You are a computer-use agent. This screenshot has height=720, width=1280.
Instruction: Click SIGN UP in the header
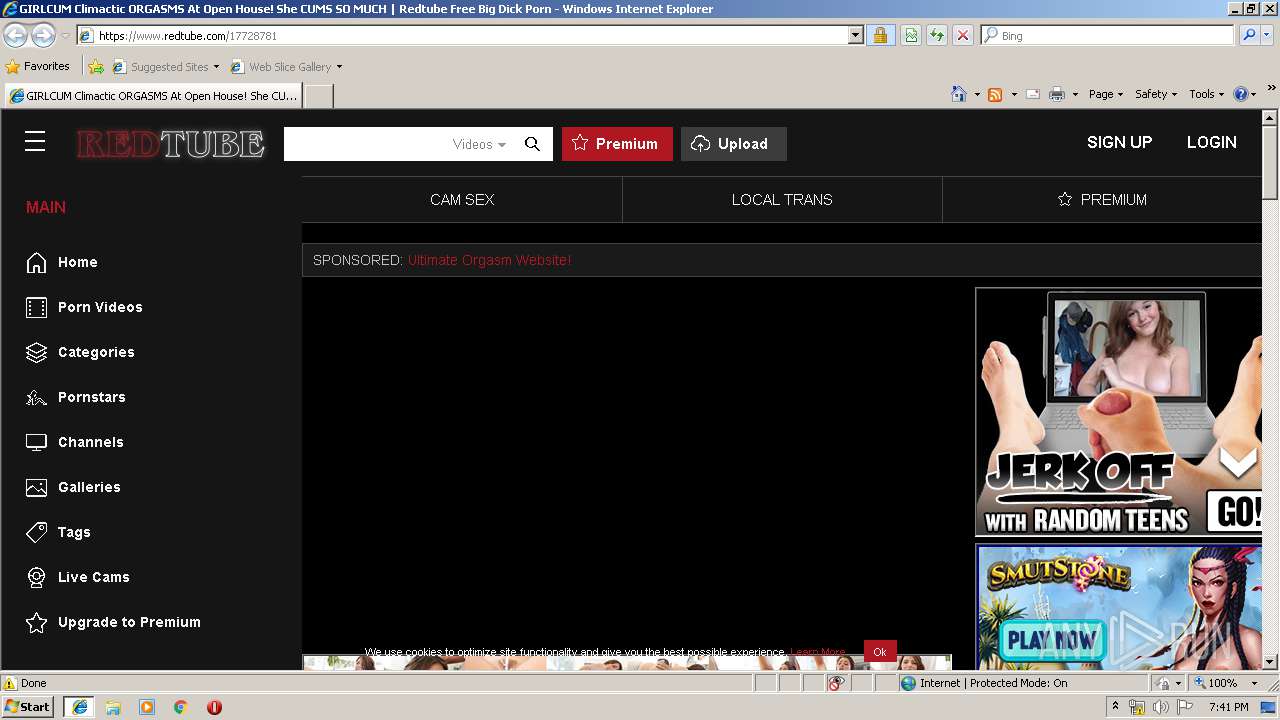1119,142
